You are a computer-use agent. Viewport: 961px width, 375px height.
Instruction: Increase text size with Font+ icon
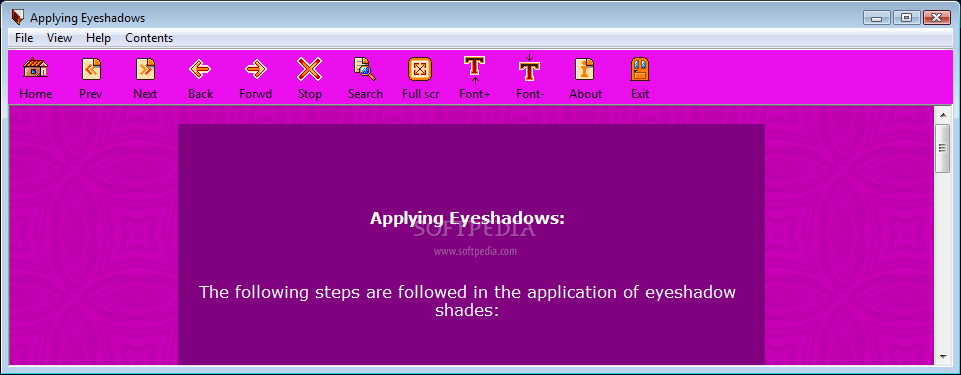[474, 69]
